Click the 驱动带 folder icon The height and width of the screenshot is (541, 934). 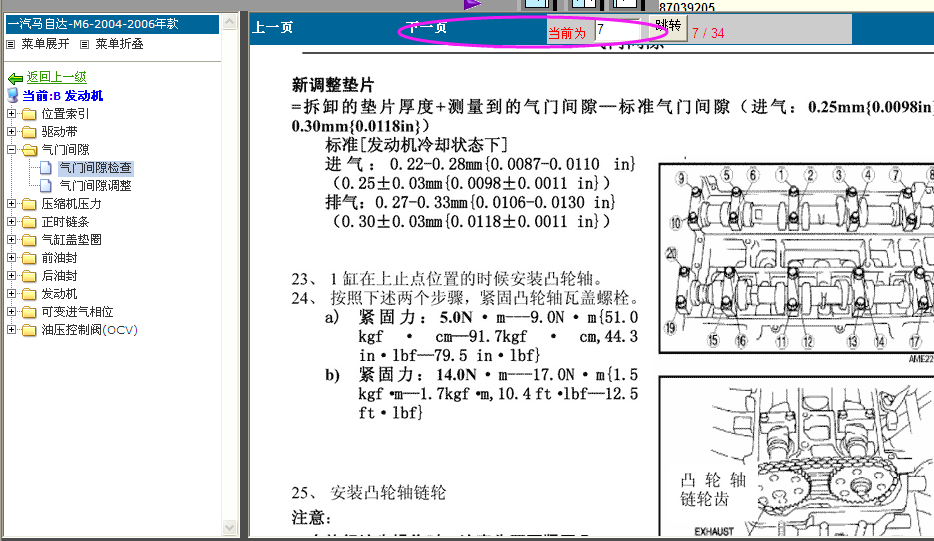coord(29,132)
